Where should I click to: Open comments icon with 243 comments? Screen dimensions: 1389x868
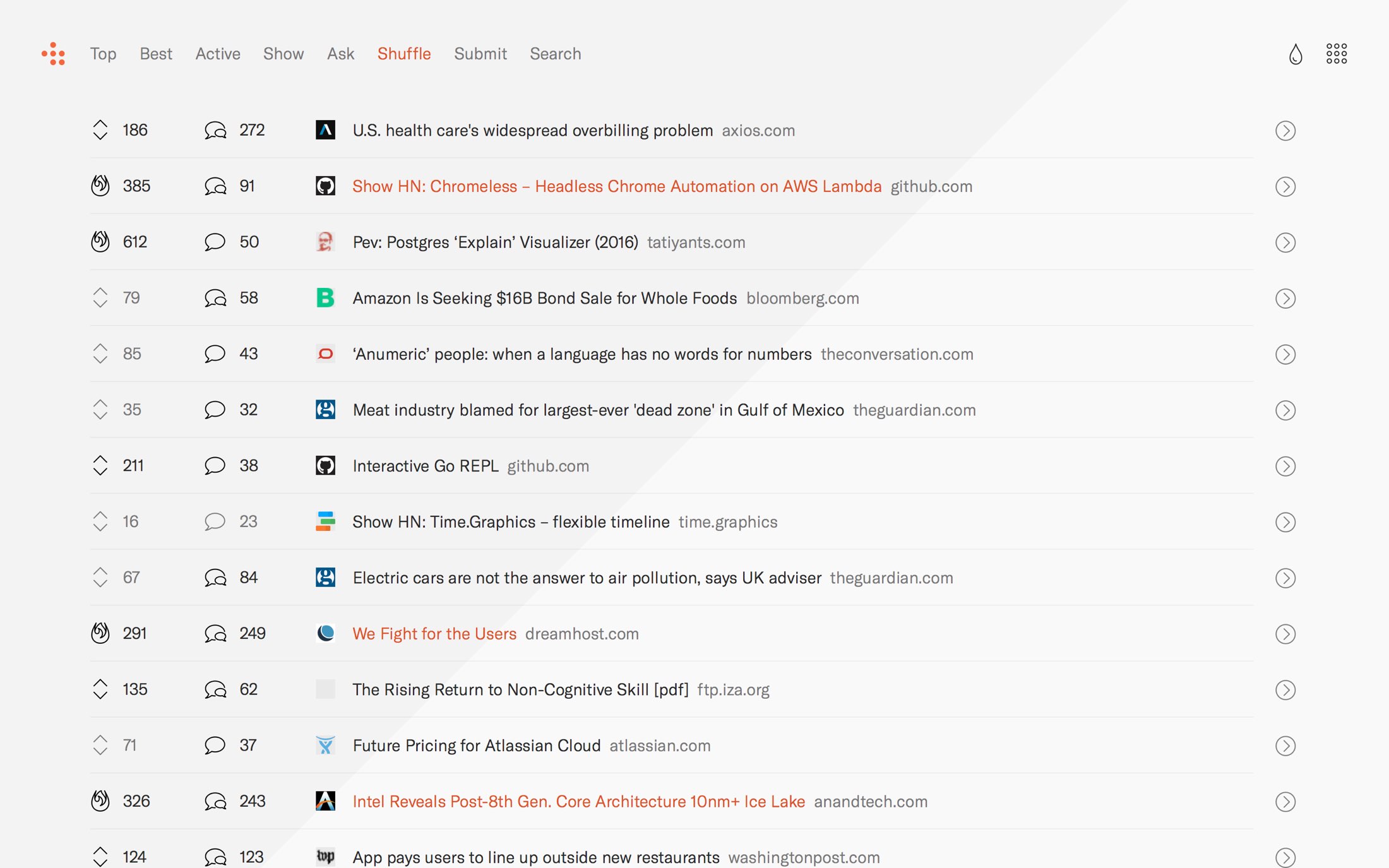point(215,802)
